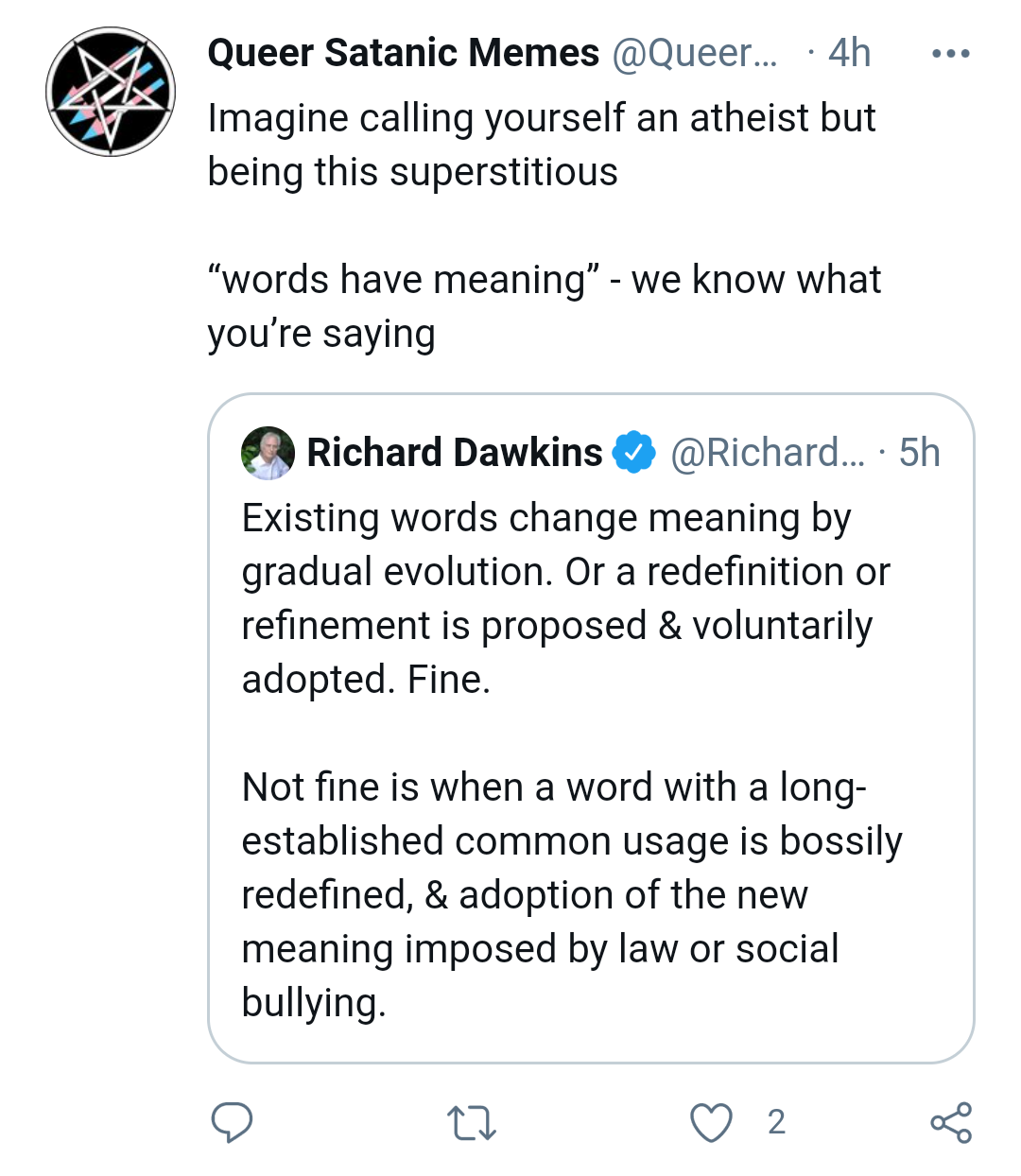Click the reply speech bubble icon
This screenshot has width=1021, height=1176.
click(x=232, y=1122)
